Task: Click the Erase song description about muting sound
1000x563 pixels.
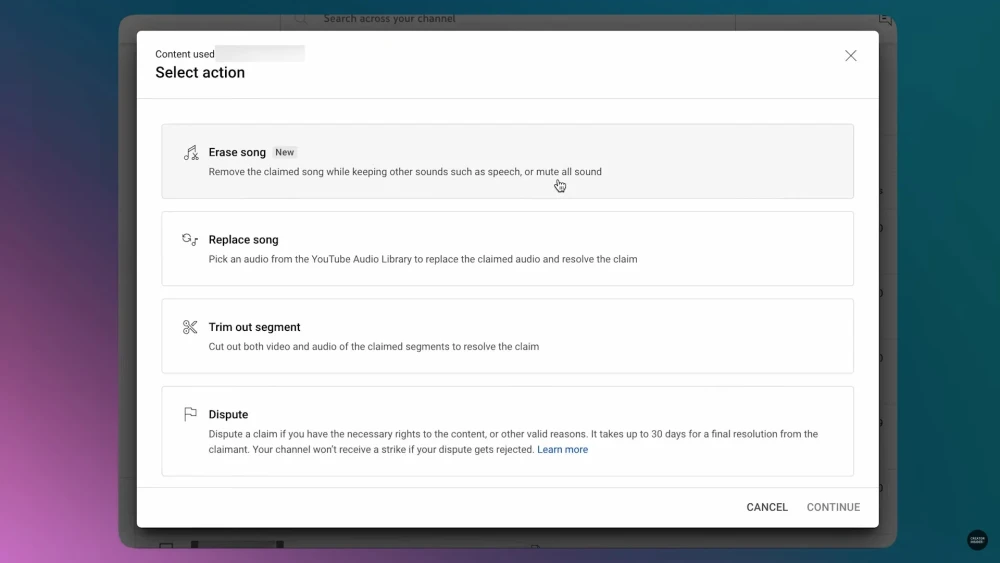Action: click(405, 172)
